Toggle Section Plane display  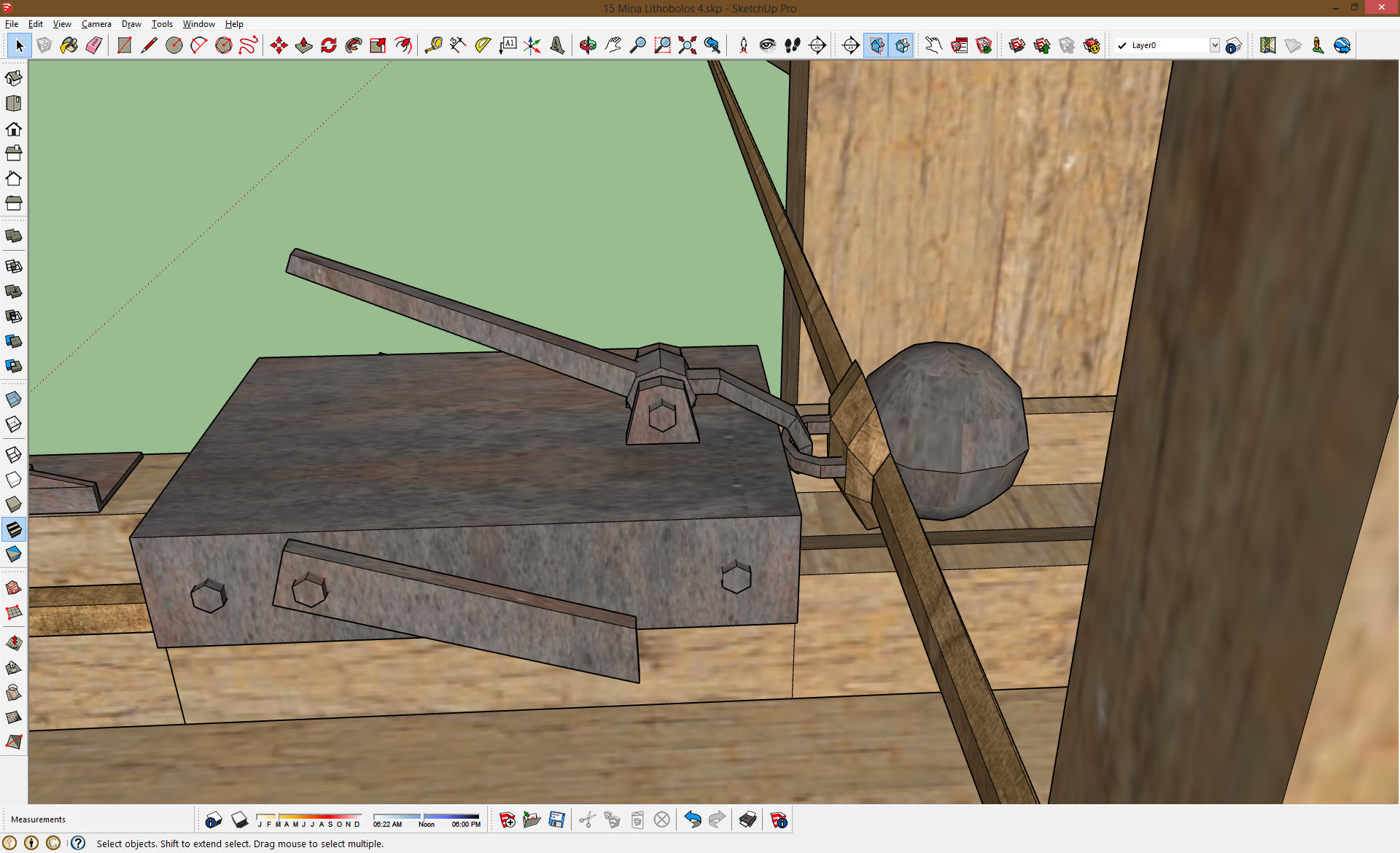(877, 45)
